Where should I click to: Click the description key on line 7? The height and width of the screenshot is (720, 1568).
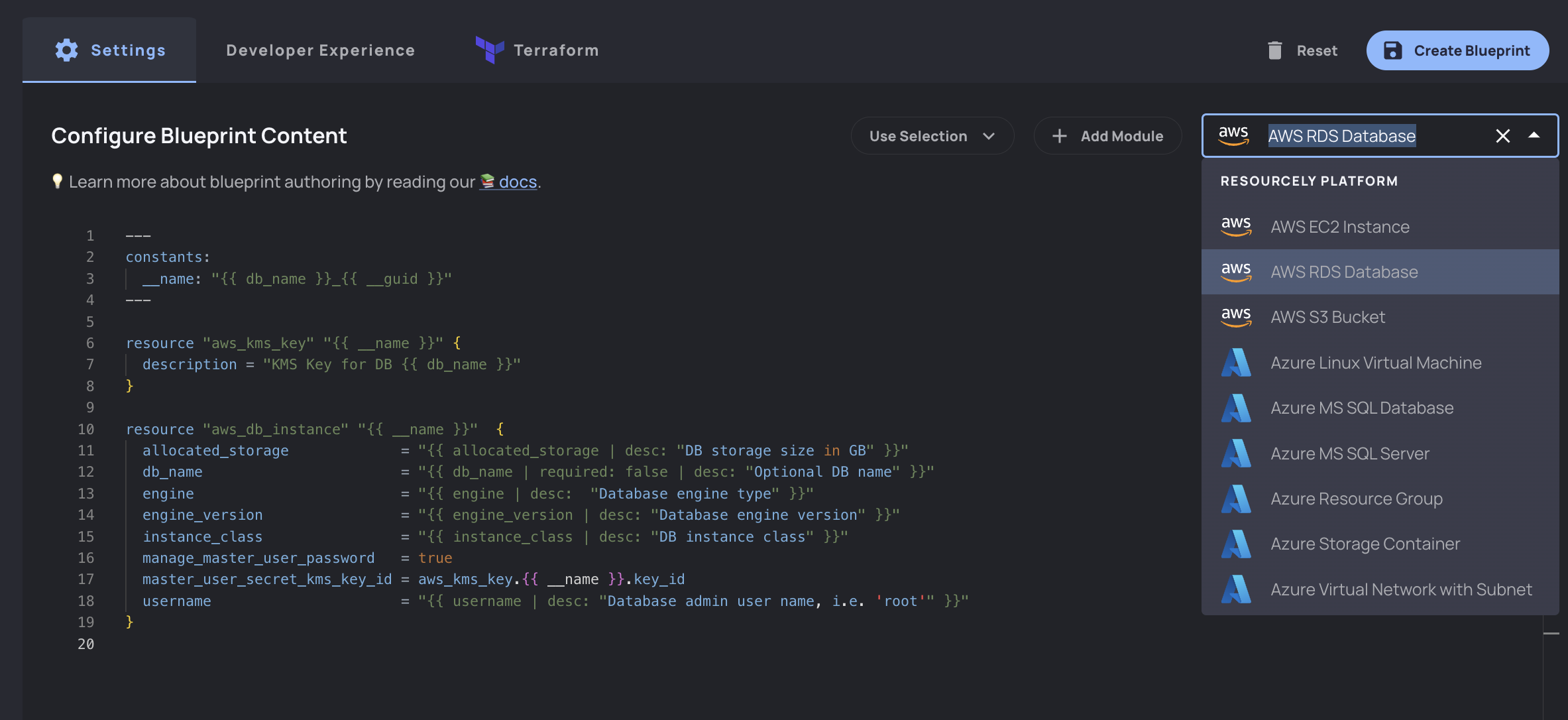pyautogui.click(x=190, y=365)
